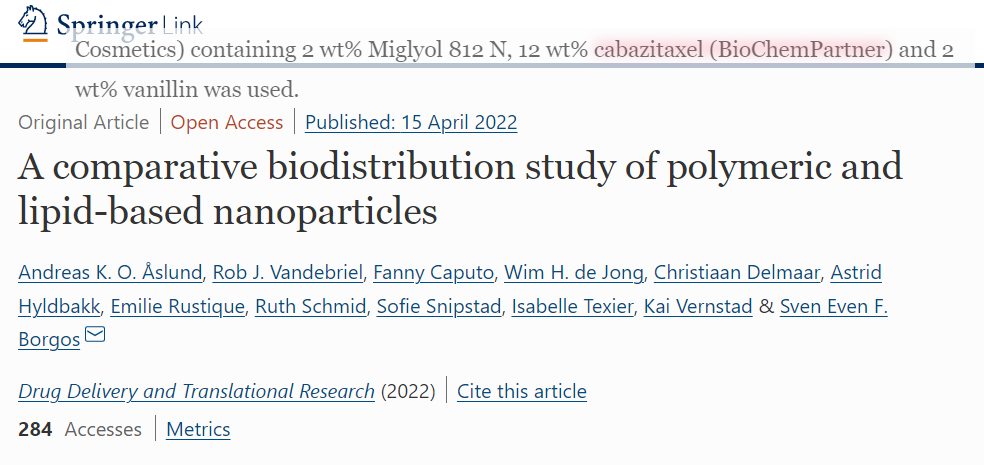Open author Ruth Schmid
984x465 pixels.
pos(310,306)
